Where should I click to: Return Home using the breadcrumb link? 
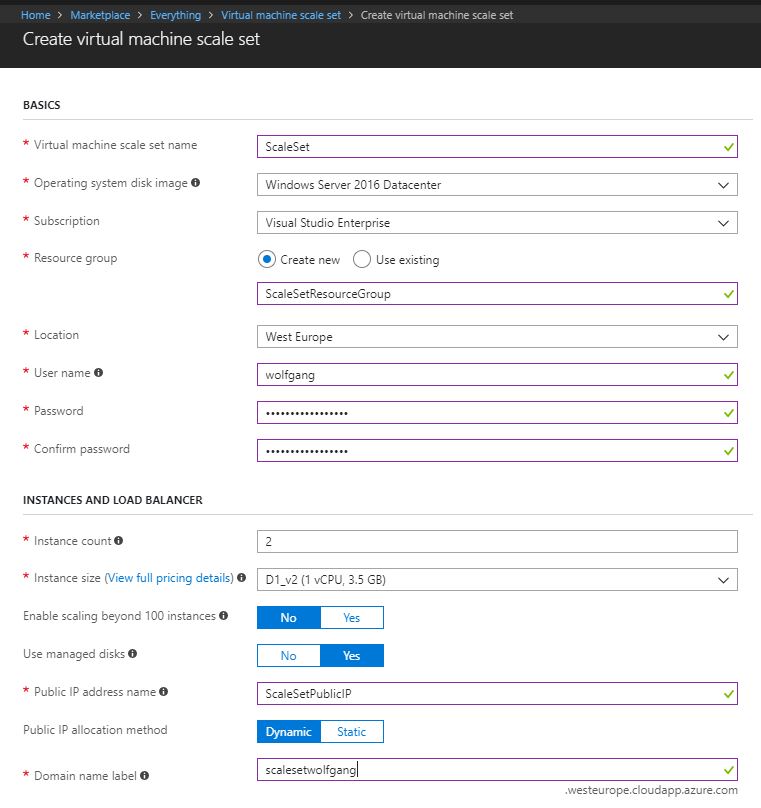pyautogui.click(x=35, y=15)
